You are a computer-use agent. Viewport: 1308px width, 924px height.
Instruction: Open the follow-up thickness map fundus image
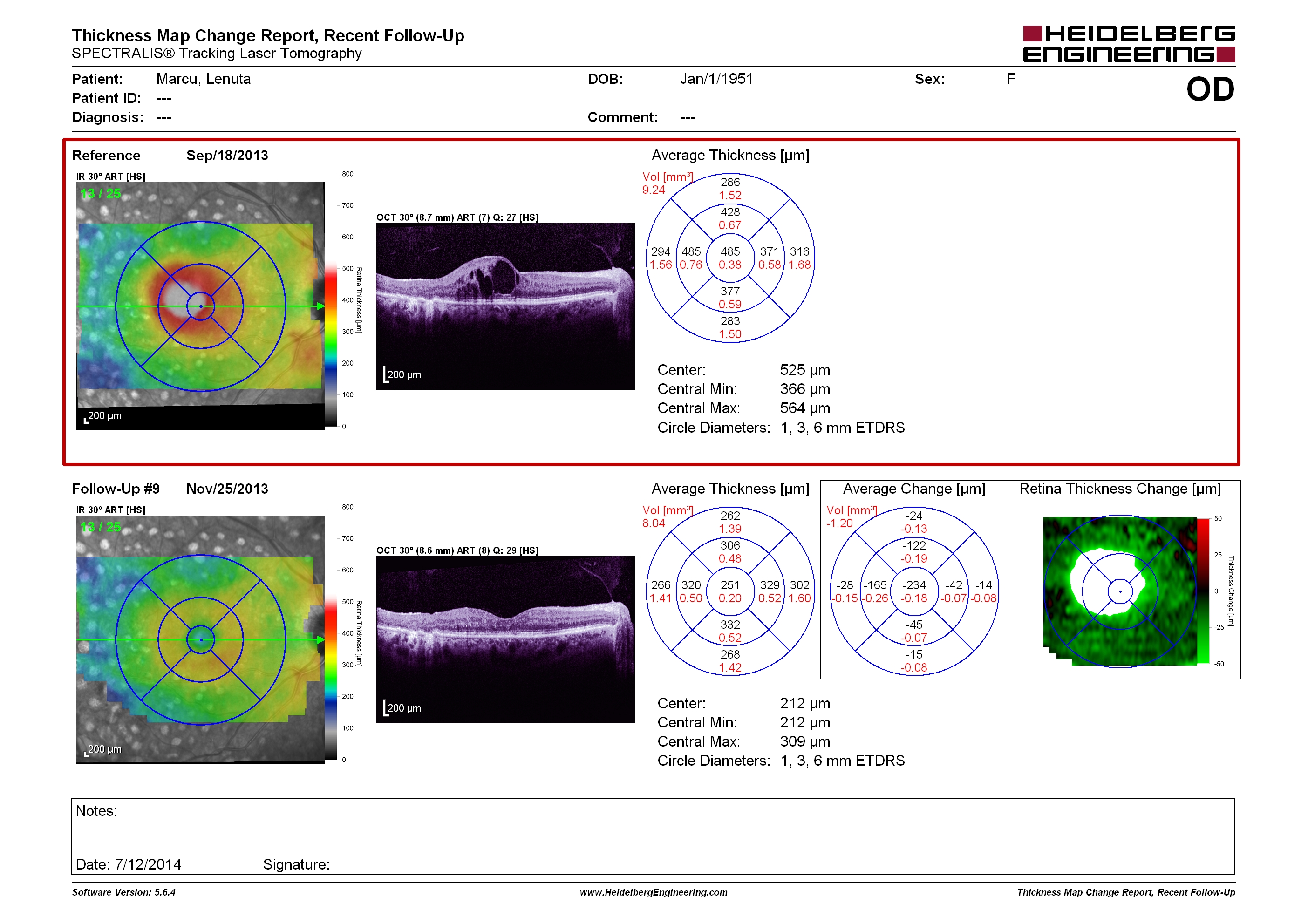click(x=200, y=639)
